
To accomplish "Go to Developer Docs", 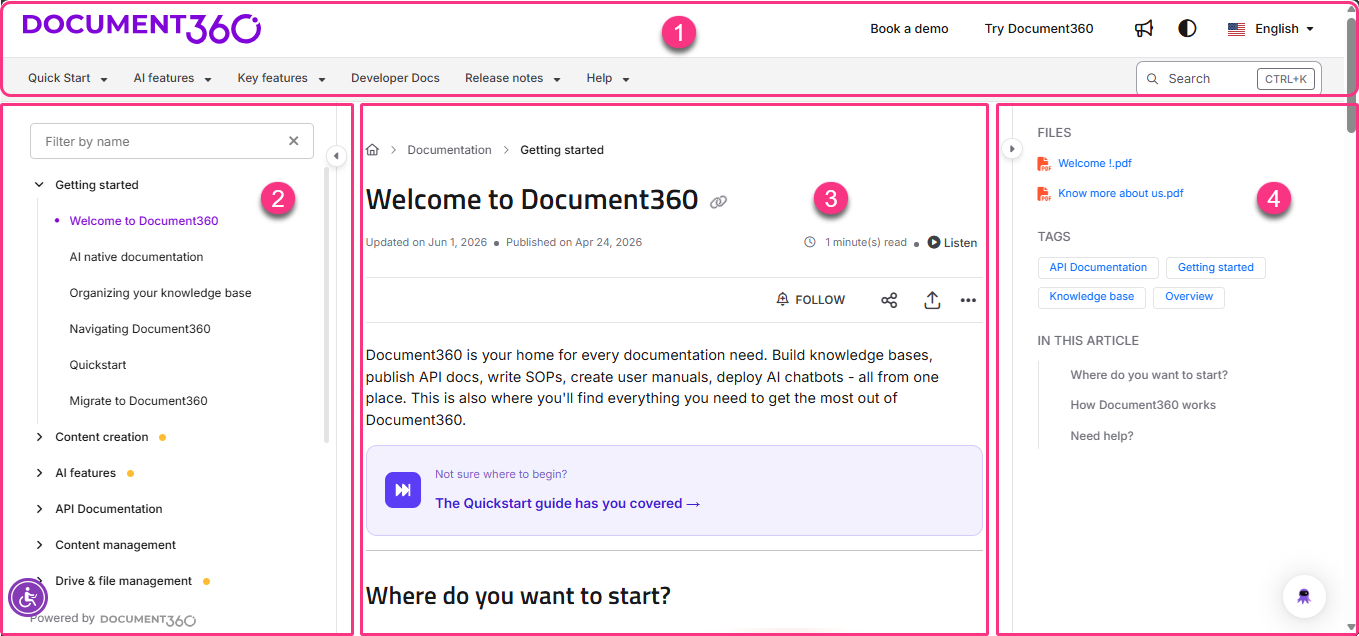I will [395, 78].
